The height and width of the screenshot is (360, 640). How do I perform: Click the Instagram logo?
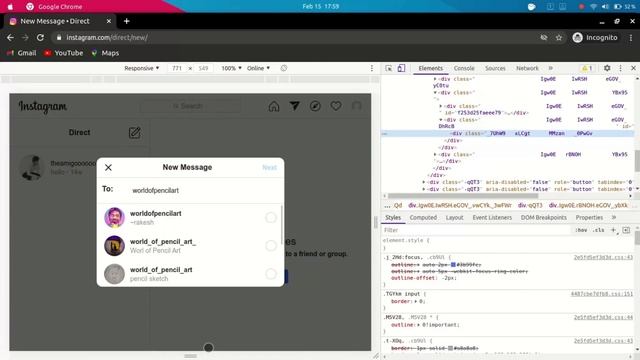coord(42,107)
